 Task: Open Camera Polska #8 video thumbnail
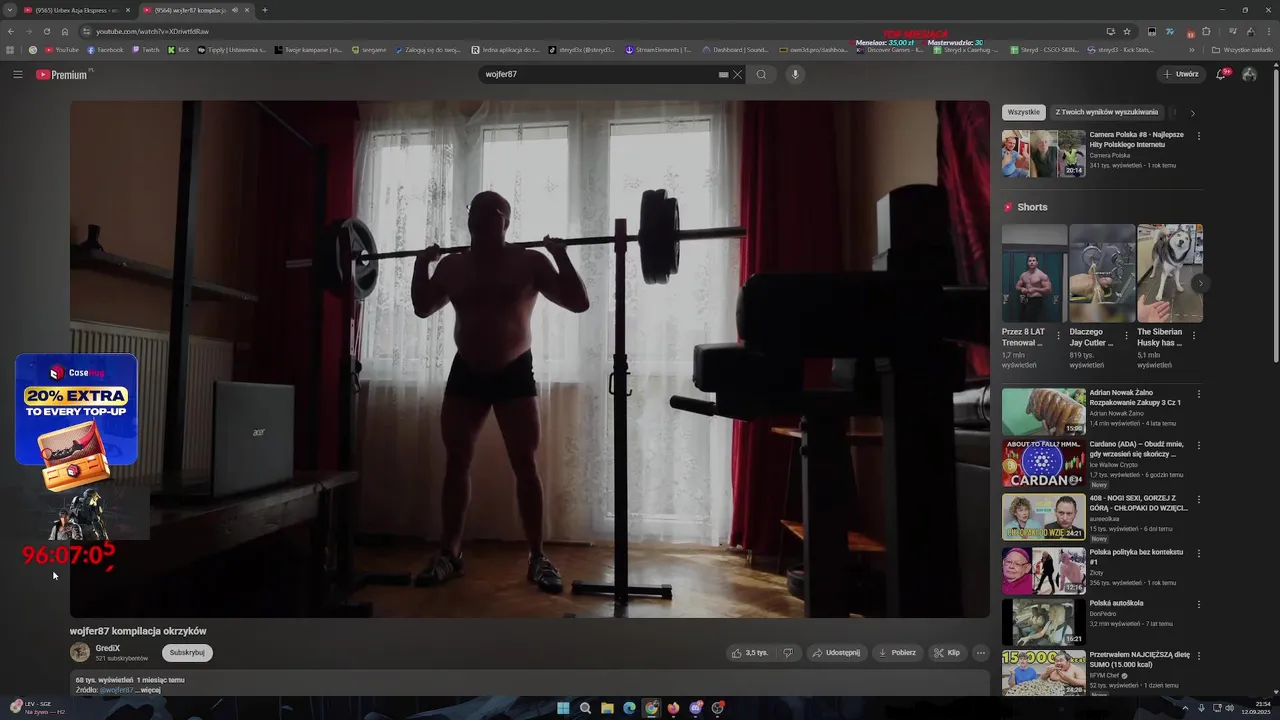point(1043,153)
